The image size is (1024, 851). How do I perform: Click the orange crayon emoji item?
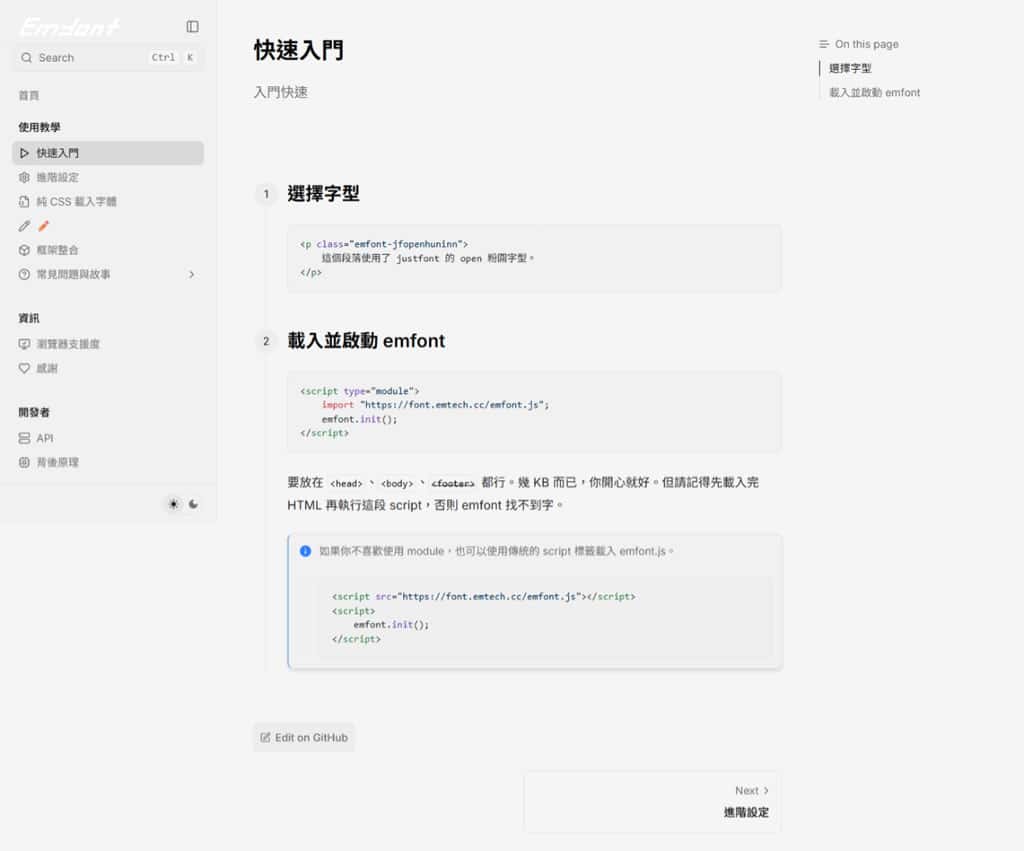(x=44, y=226)
